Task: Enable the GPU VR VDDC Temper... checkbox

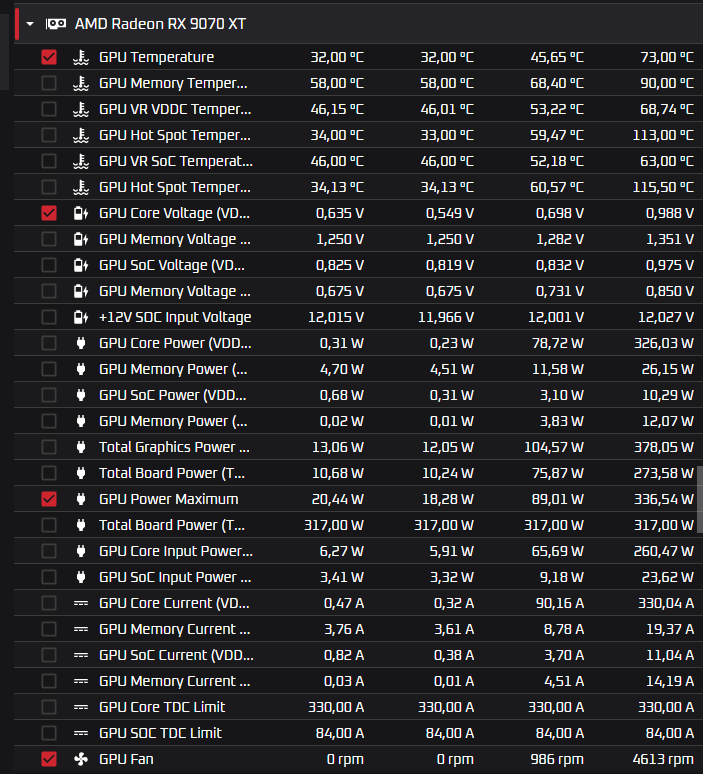Action: pos(49,109)
